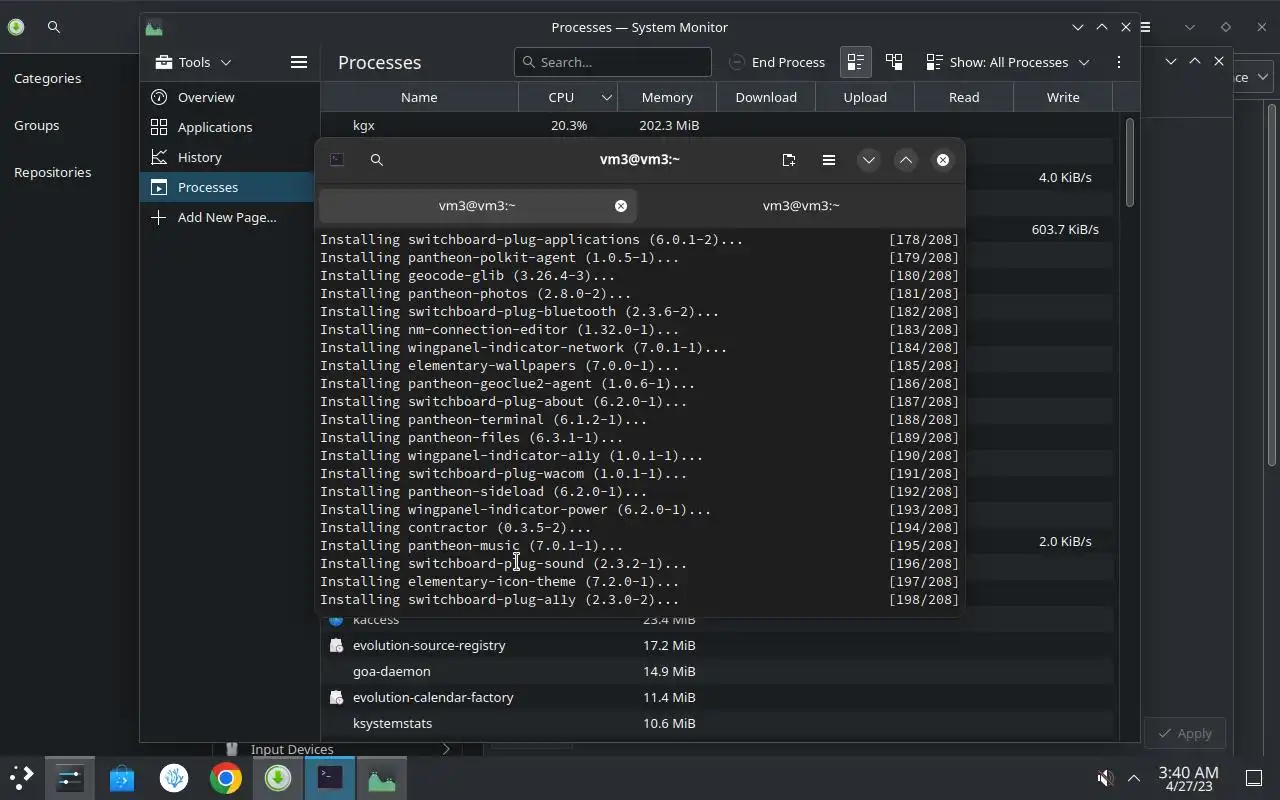1280x800 pixels.
Task: Click terminal line Installing elementary-icon-theme
Action: pos(499,581)
